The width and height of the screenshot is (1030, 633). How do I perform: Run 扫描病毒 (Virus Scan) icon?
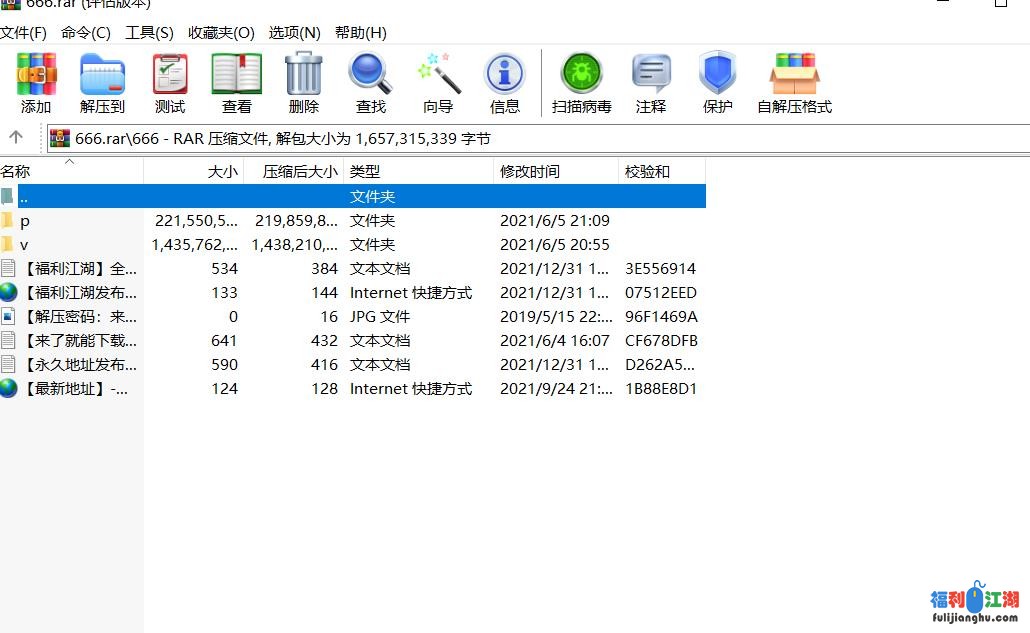point(581,75)
